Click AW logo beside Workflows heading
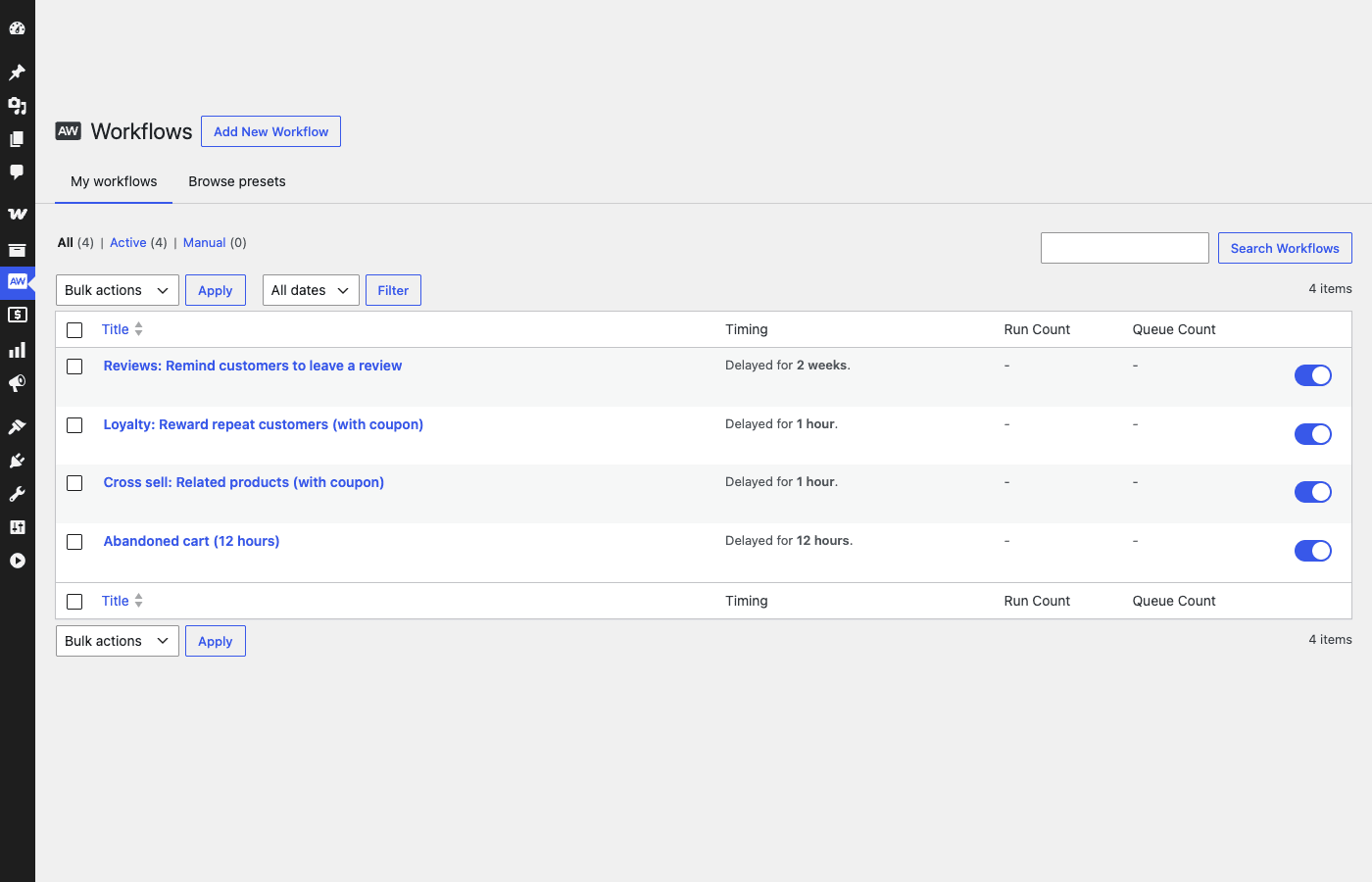 tap(68, 131)
